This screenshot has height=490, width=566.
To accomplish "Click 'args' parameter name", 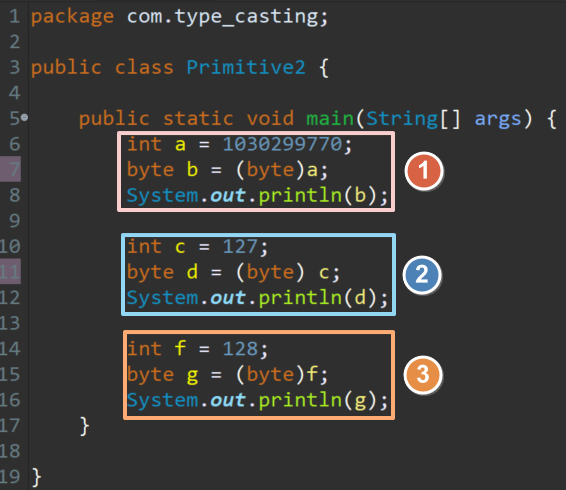I will pos(498,120).
